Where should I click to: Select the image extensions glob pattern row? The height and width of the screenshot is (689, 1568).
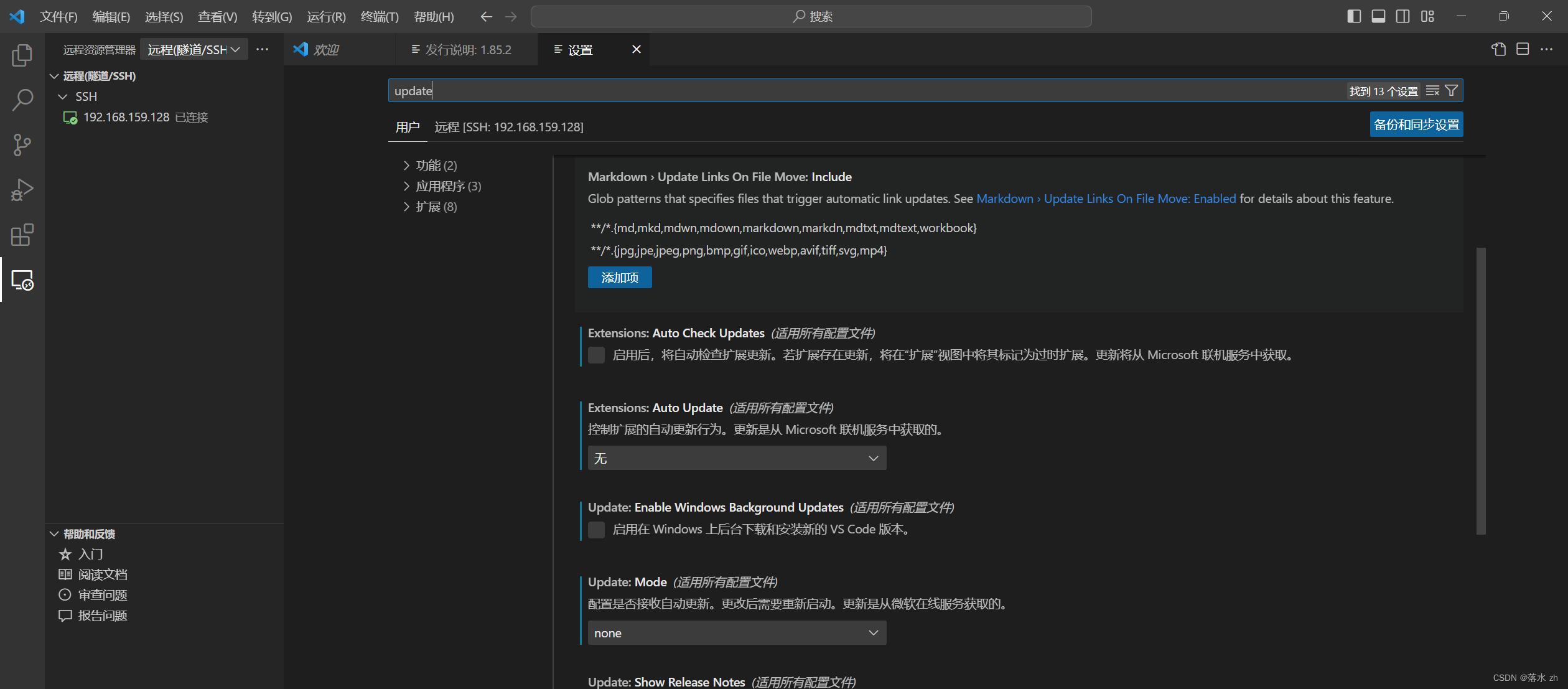point(739,250)
